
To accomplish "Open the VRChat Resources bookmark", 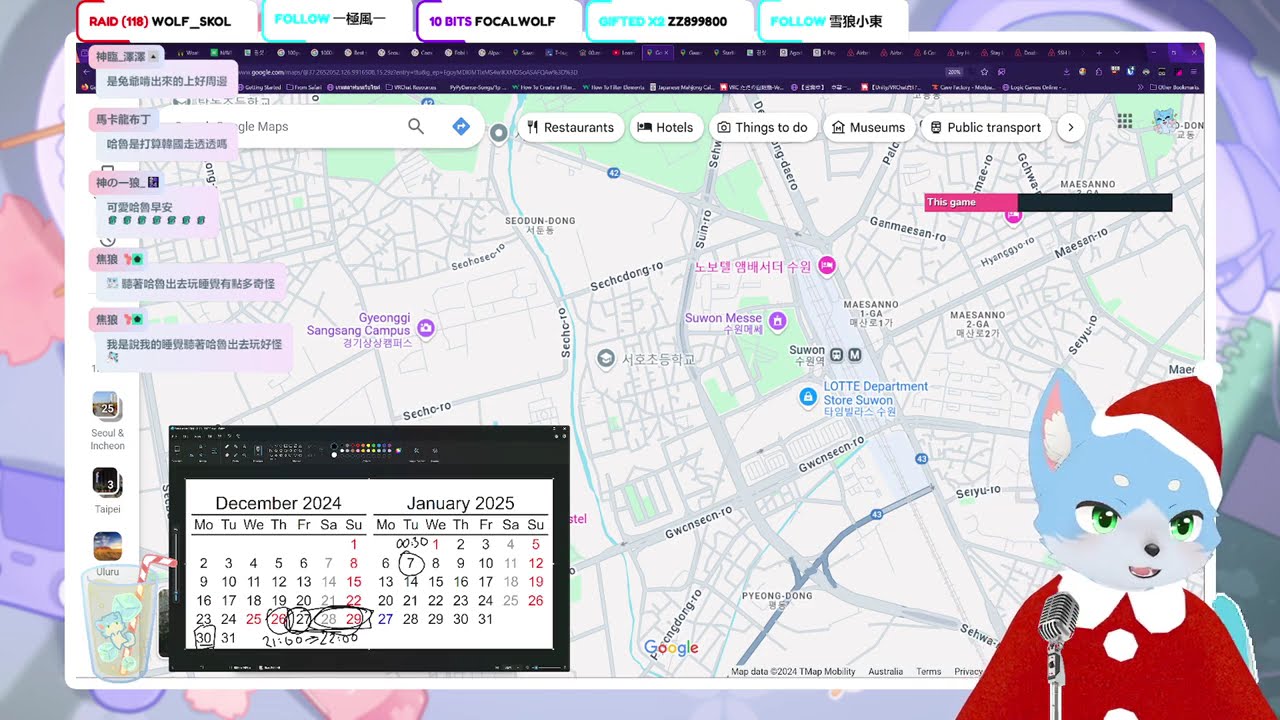I will [x=412, y=87].
